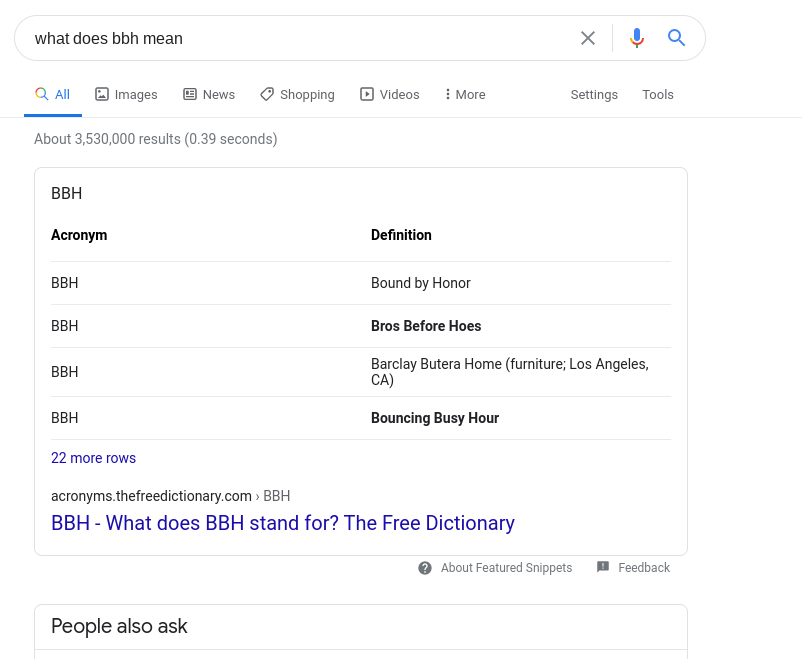Switch to the Images tab
Image resolution: width=802 pixels, height=659 pixels.
(x=126, y=95)
